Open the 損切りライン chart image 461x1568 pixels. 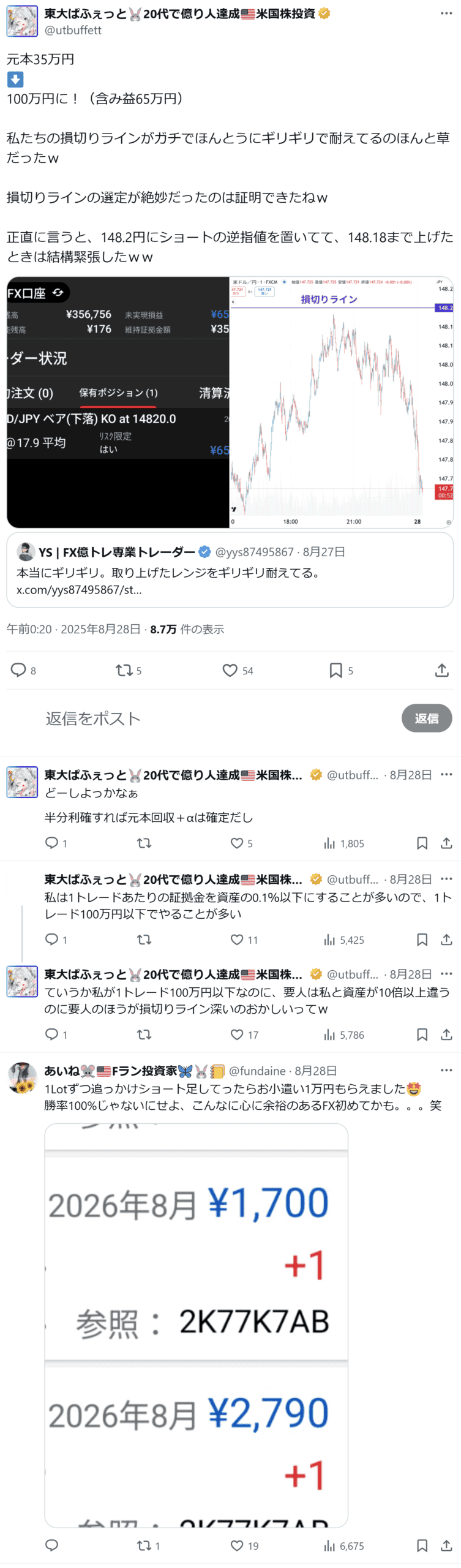click(342, 402)
